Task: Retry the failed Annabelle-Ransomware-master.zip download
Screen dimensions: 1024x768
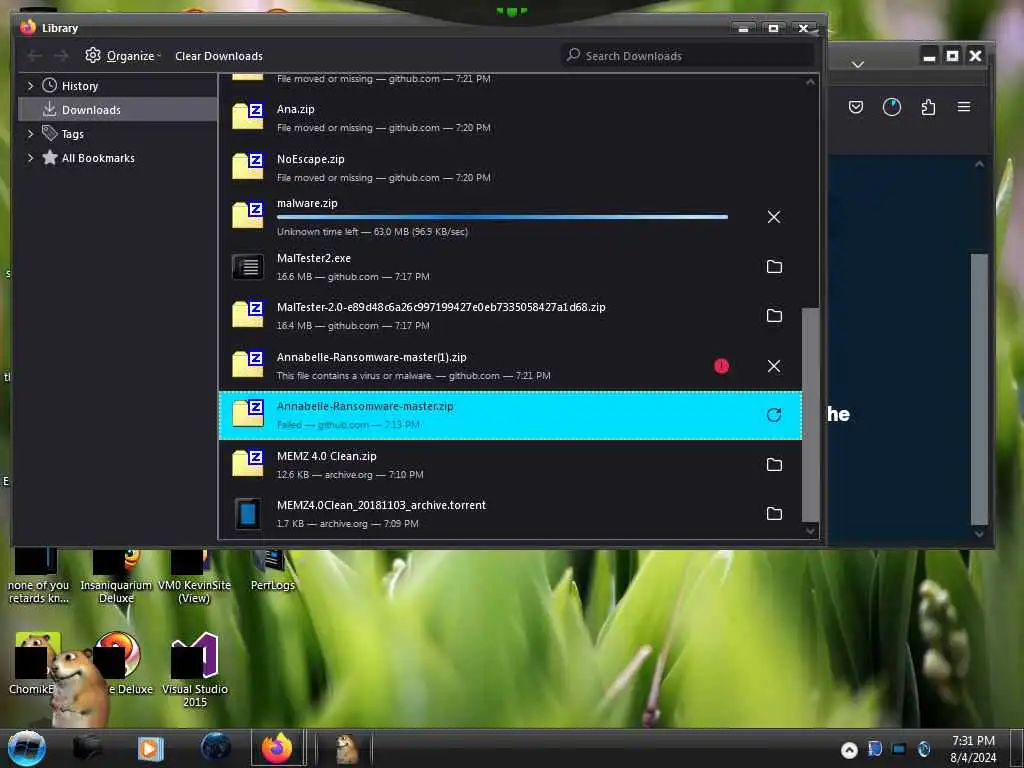Action: [x=774, y=415]
